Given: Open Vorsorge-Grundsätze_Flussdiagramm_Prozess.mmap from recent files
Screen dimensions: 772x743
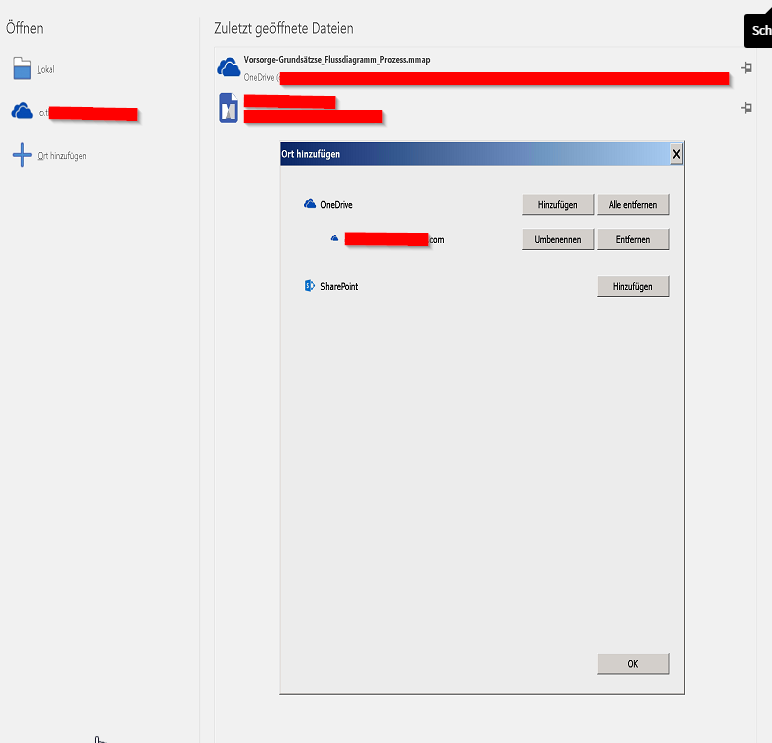Looking at the screenshot, I should pyautogui.click(x=337, y=60).
